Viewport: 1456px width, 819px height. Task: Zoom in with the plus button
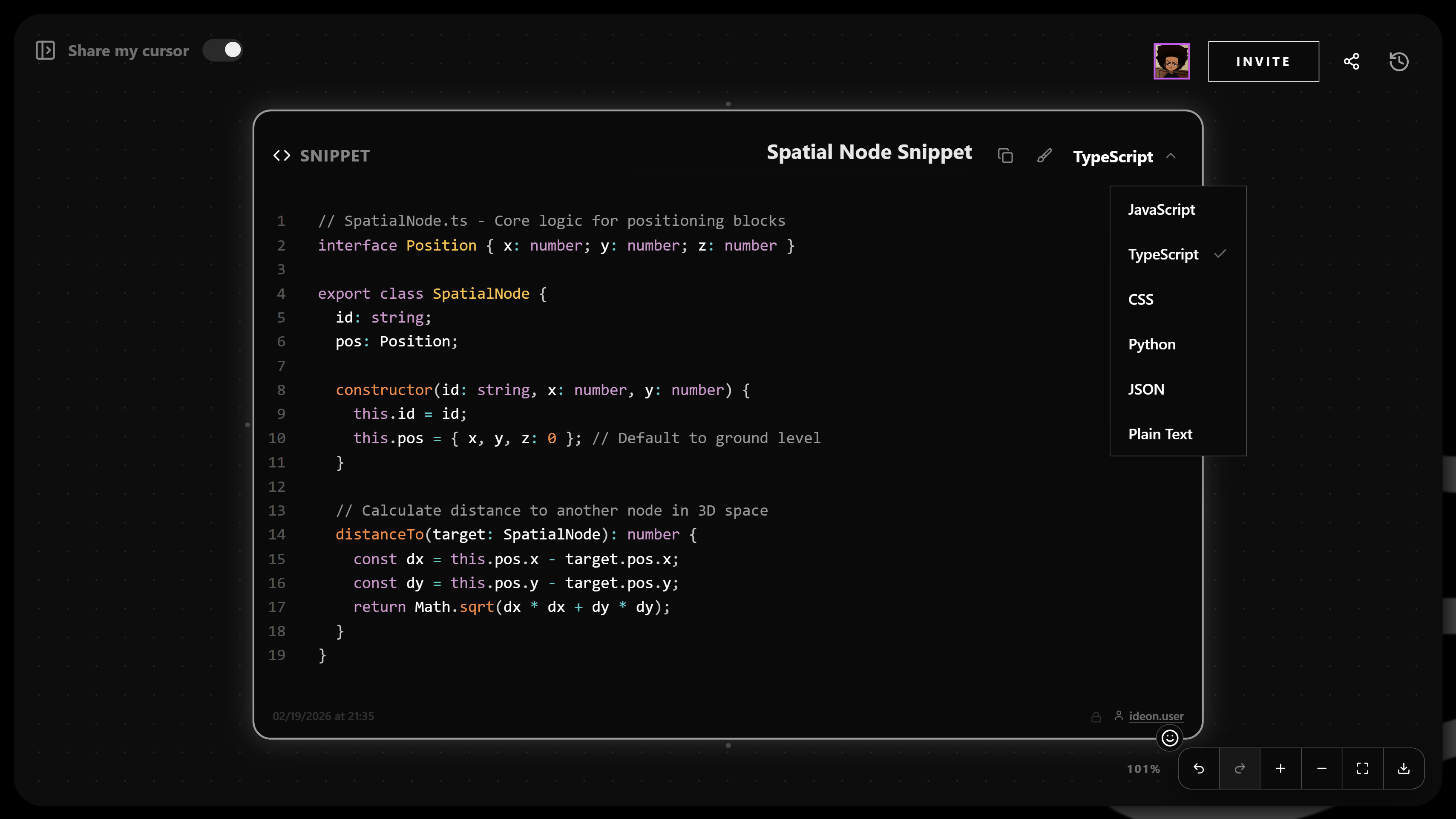tap(1281, 769)
